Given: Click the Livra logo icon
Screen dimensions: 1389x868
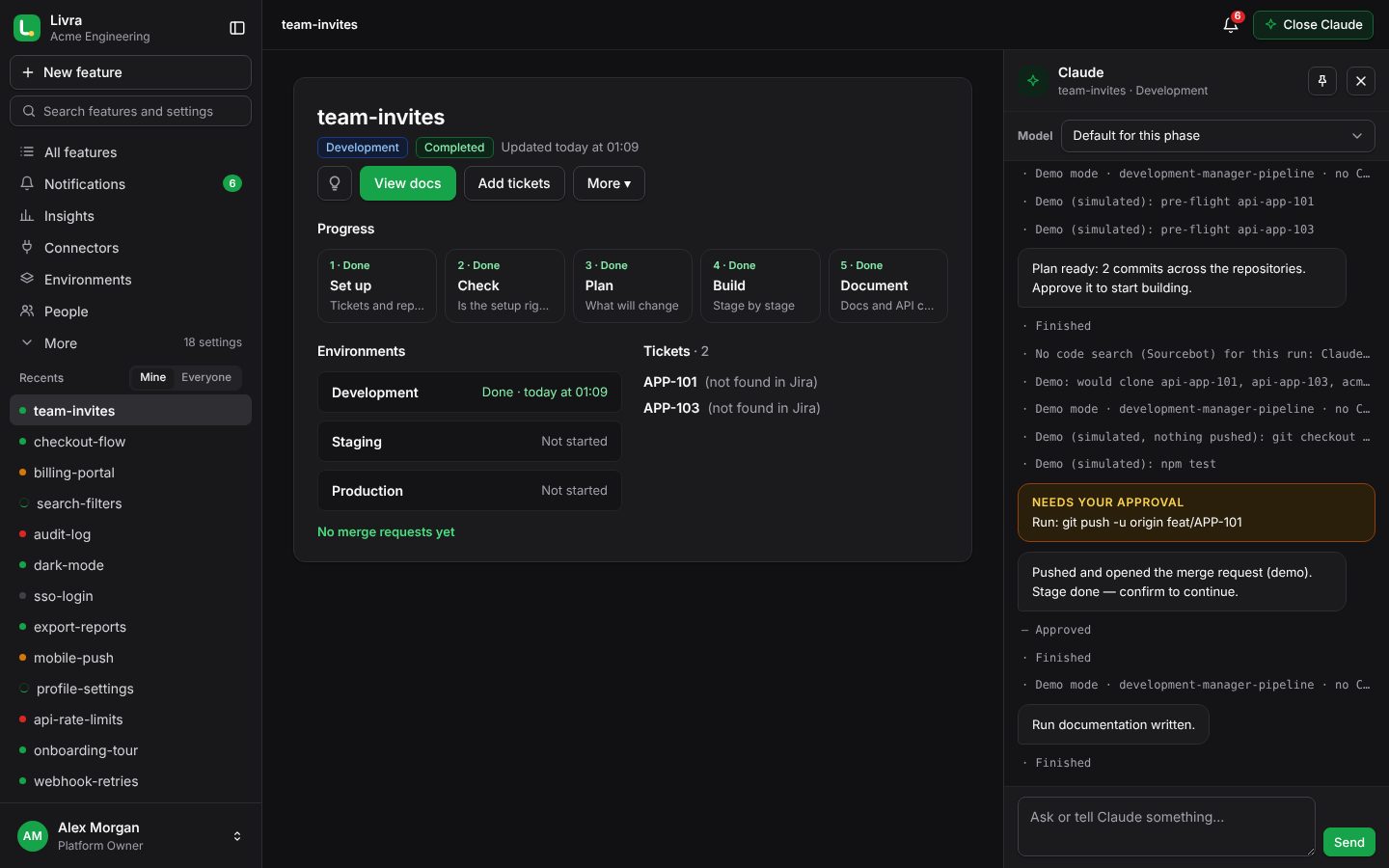Looking at the screenshot, I should (x=27, y=28).
